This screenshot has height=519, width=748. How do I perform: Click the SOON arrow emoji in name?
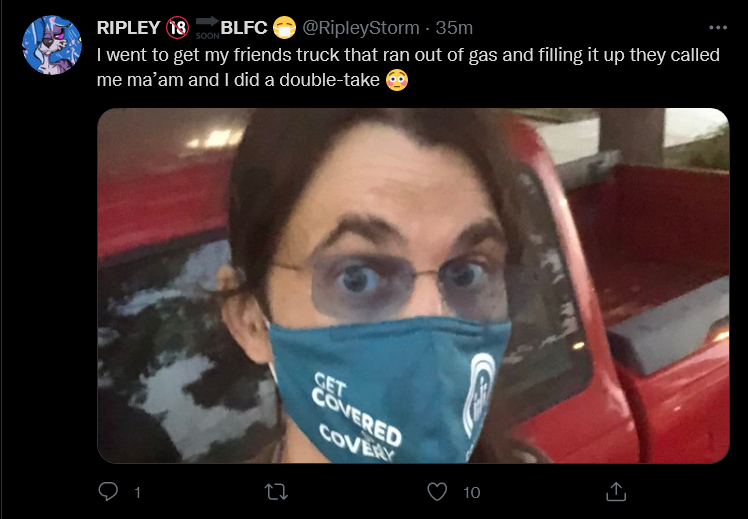(208, 28)
